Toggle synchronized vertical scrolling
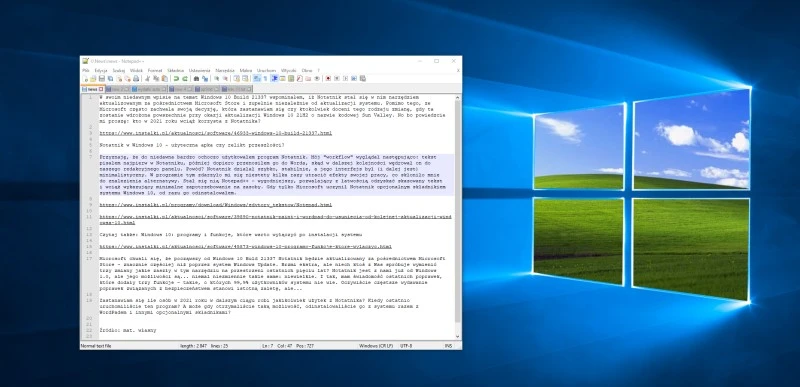Screen dimensions: 800x387 pos(236,79)
